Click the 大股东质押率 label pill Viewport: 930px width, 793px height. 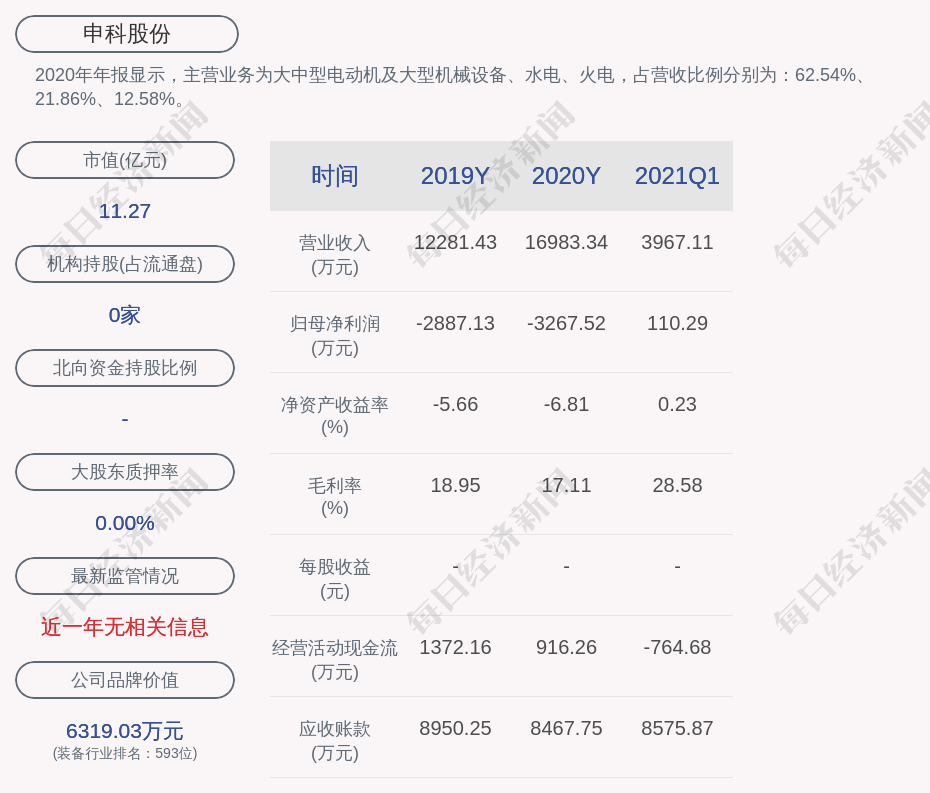click(125, 472)
